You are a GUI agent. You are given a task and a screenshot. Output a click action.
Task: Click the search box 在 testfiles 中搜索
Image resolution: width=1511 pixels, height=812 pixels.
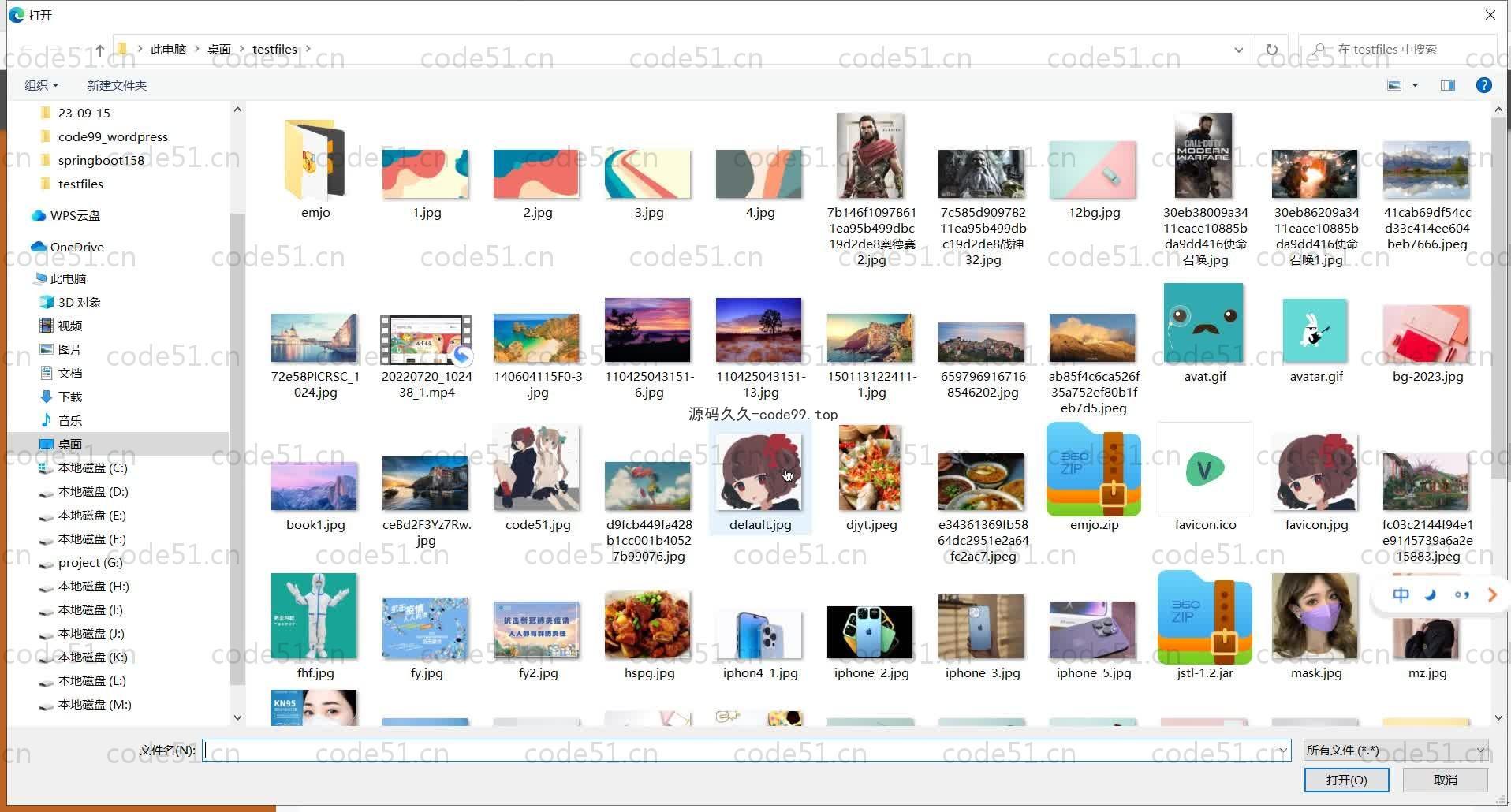[x=1397, y=50]
